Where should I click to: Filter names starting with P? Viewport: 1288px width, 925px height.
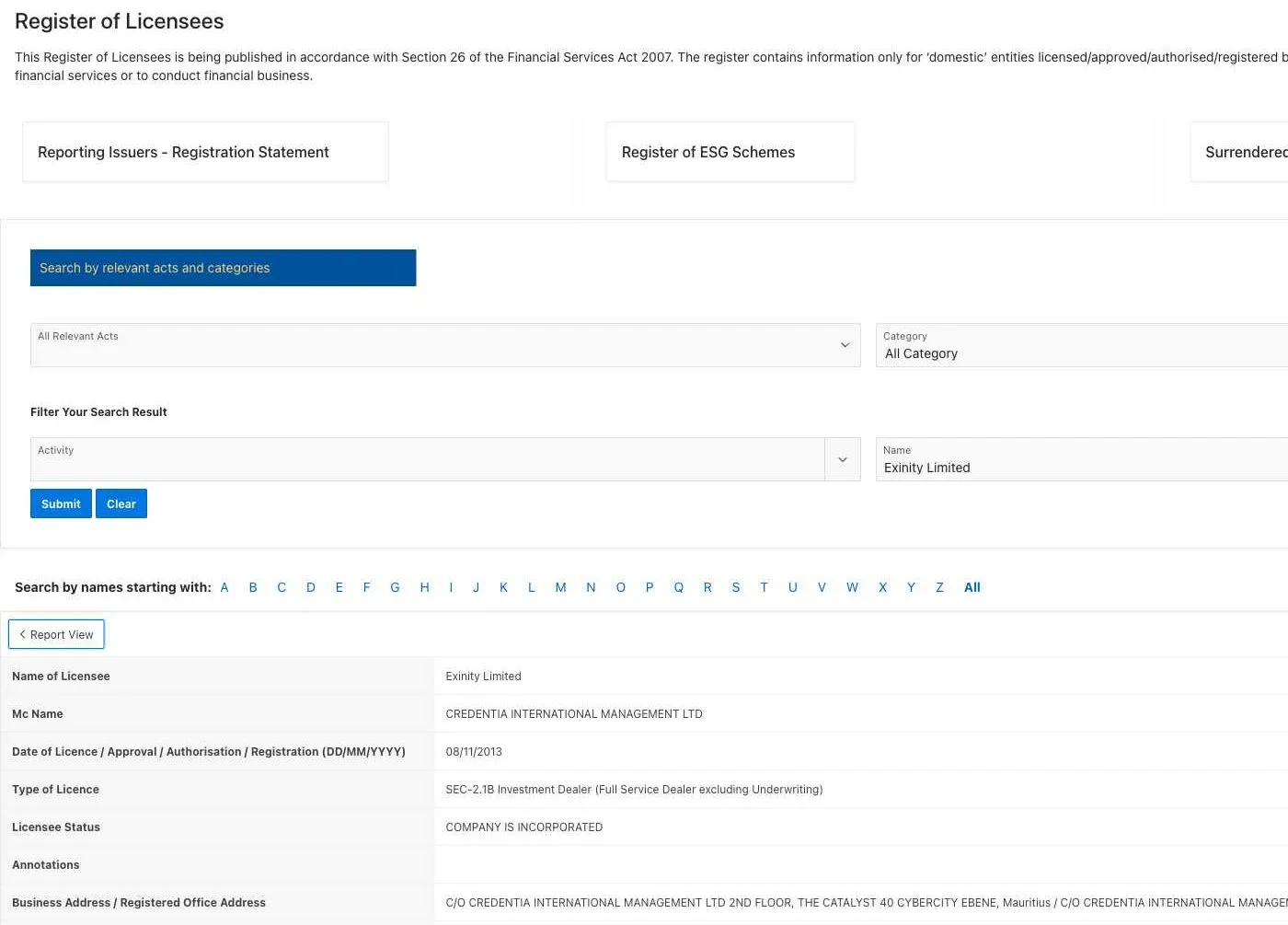pos(650,587)
